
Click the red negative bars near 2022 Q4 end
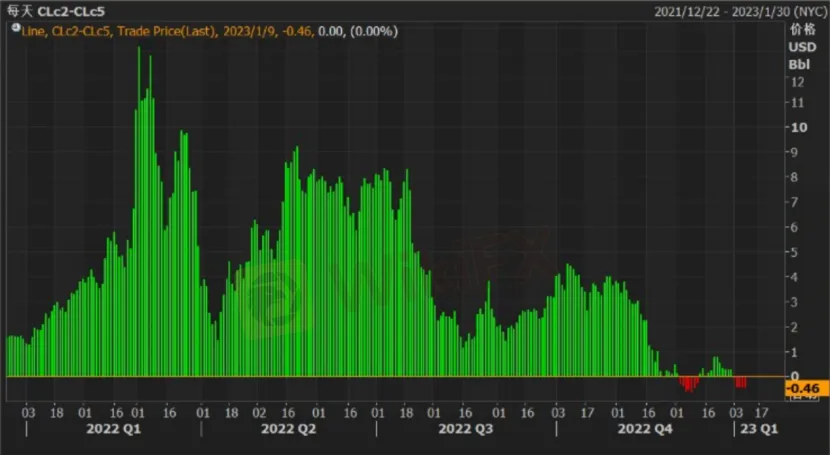coord(688,384)
